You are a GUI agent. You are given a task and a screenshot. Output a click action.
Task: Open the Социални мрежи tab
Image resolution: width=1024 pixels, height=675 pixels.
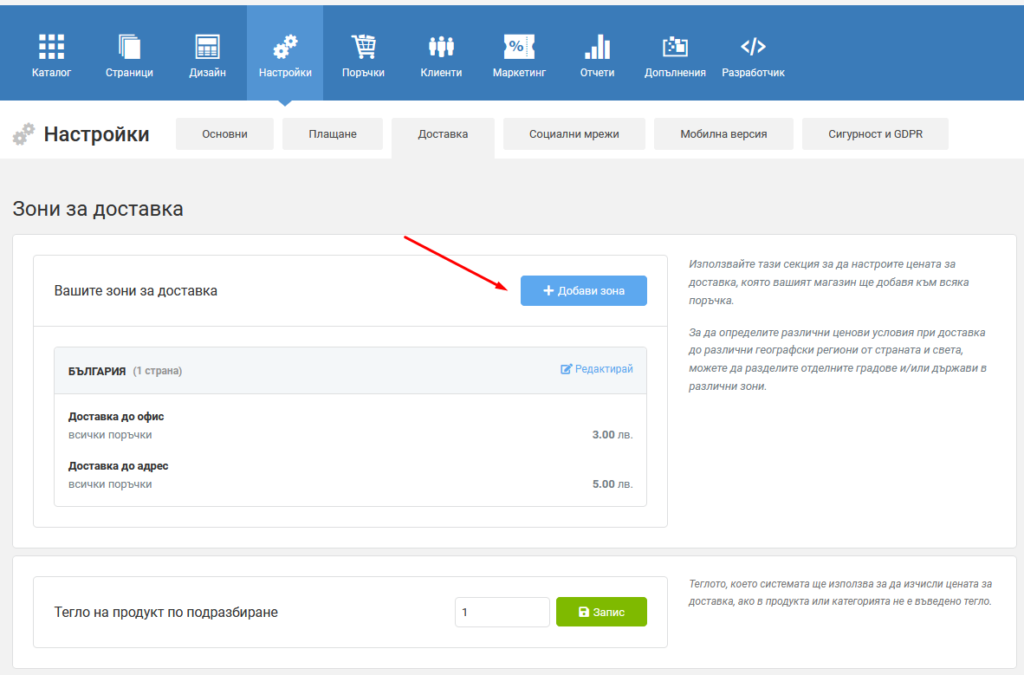coord(574,134)
